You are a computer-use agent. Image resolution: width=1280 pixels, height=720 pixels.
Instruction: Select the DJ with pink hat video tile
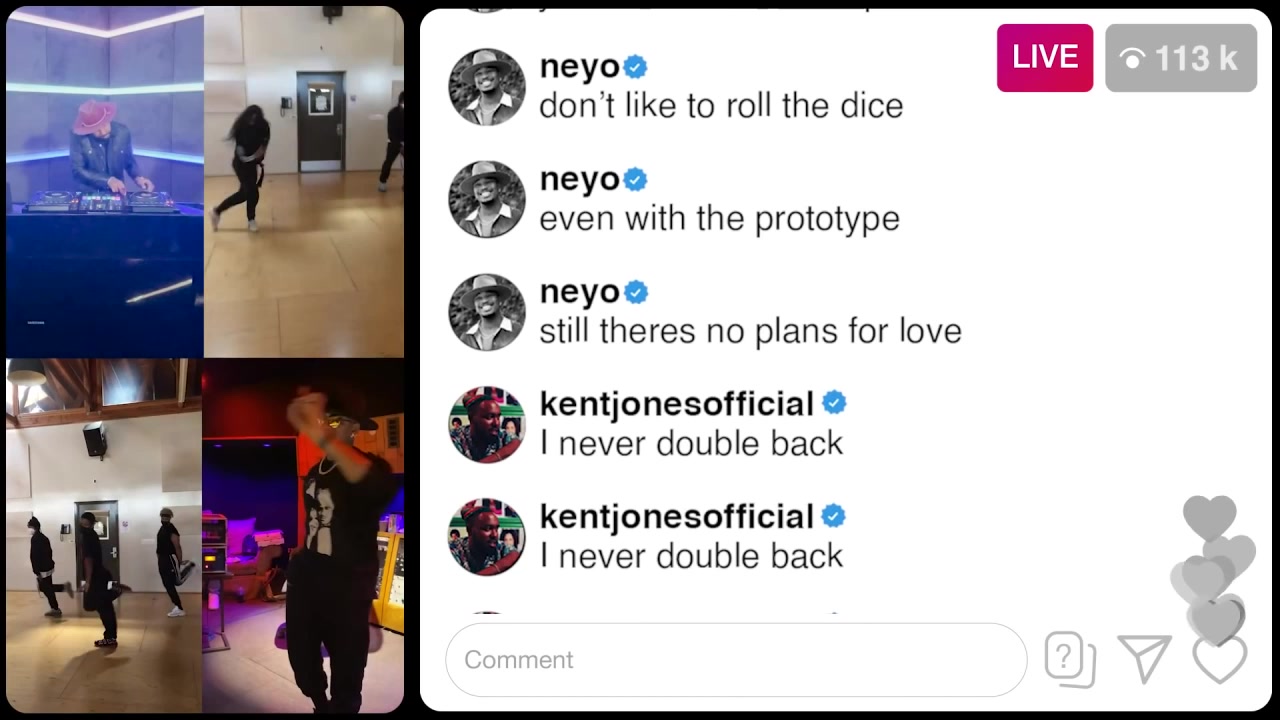coord(105,181)
